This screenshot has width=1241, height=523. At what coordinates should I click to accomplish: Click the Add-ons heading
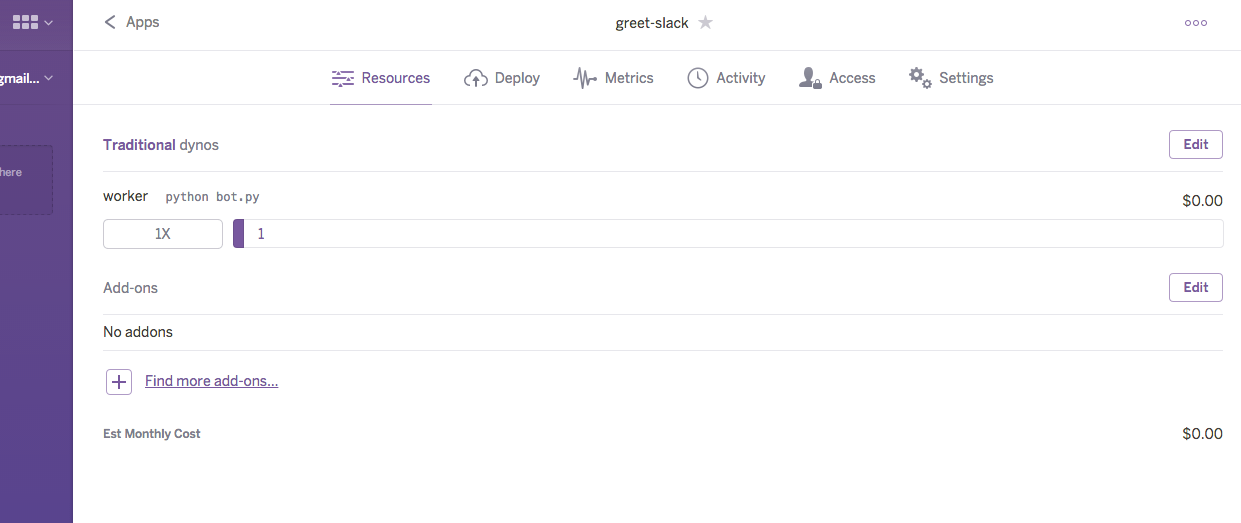coord(131,288)
